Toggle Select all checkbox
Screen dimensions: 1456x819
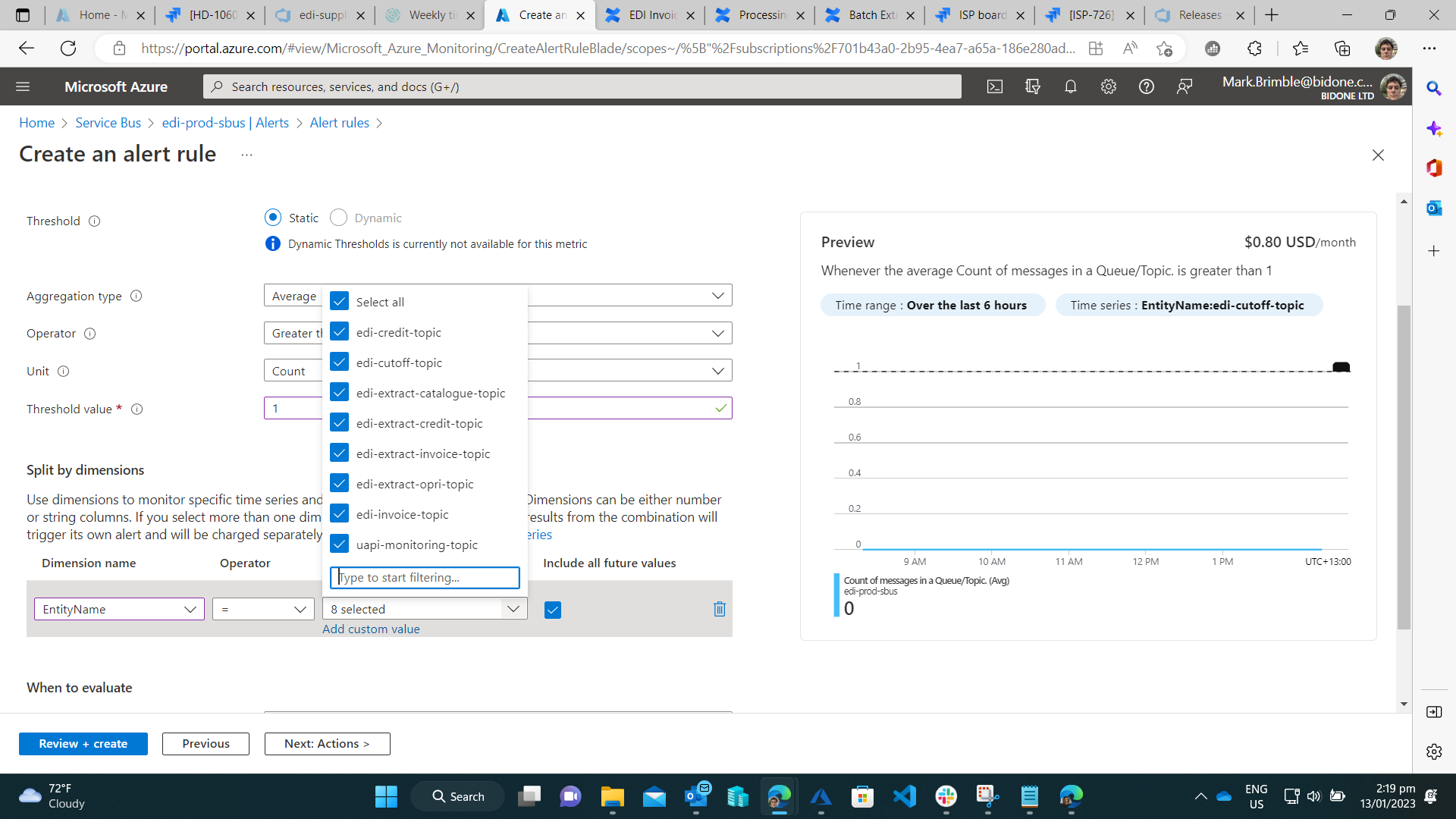tap(340, 301)
